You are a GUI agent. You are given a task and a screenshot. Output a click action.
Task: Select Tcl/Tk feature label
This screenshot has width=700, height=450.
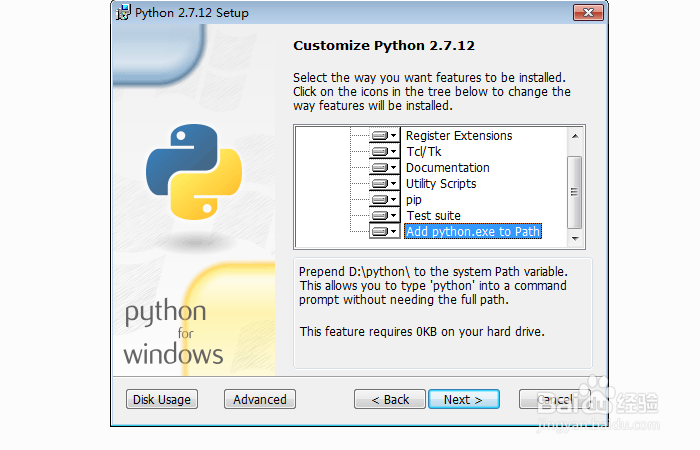pos(424,151)
